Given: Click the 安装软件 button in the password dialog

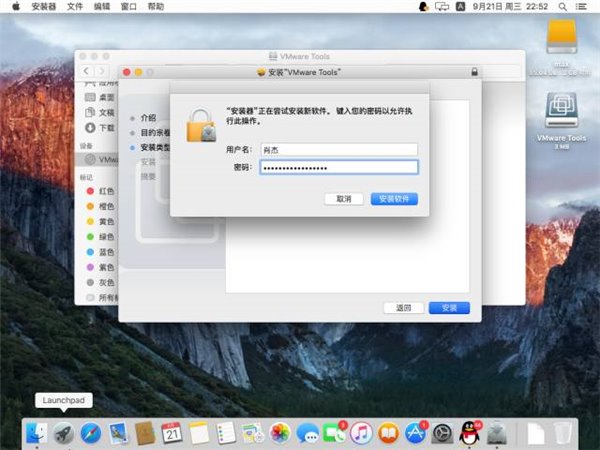Looking at the screenshot, I should click(x=394, y=199).
